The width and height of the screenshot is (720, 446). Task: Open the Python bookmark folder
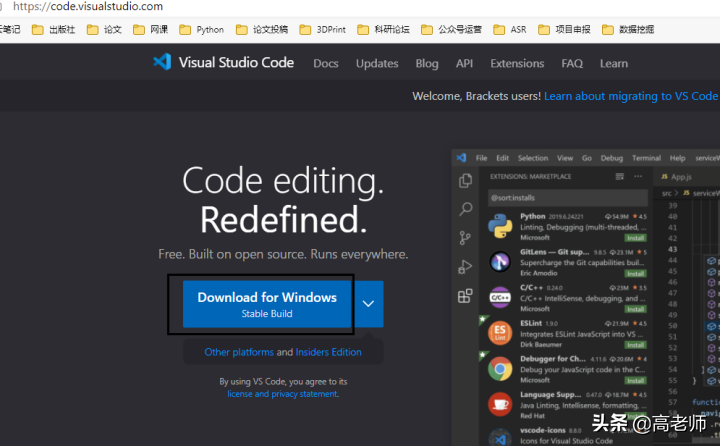[x=202, y=29]
